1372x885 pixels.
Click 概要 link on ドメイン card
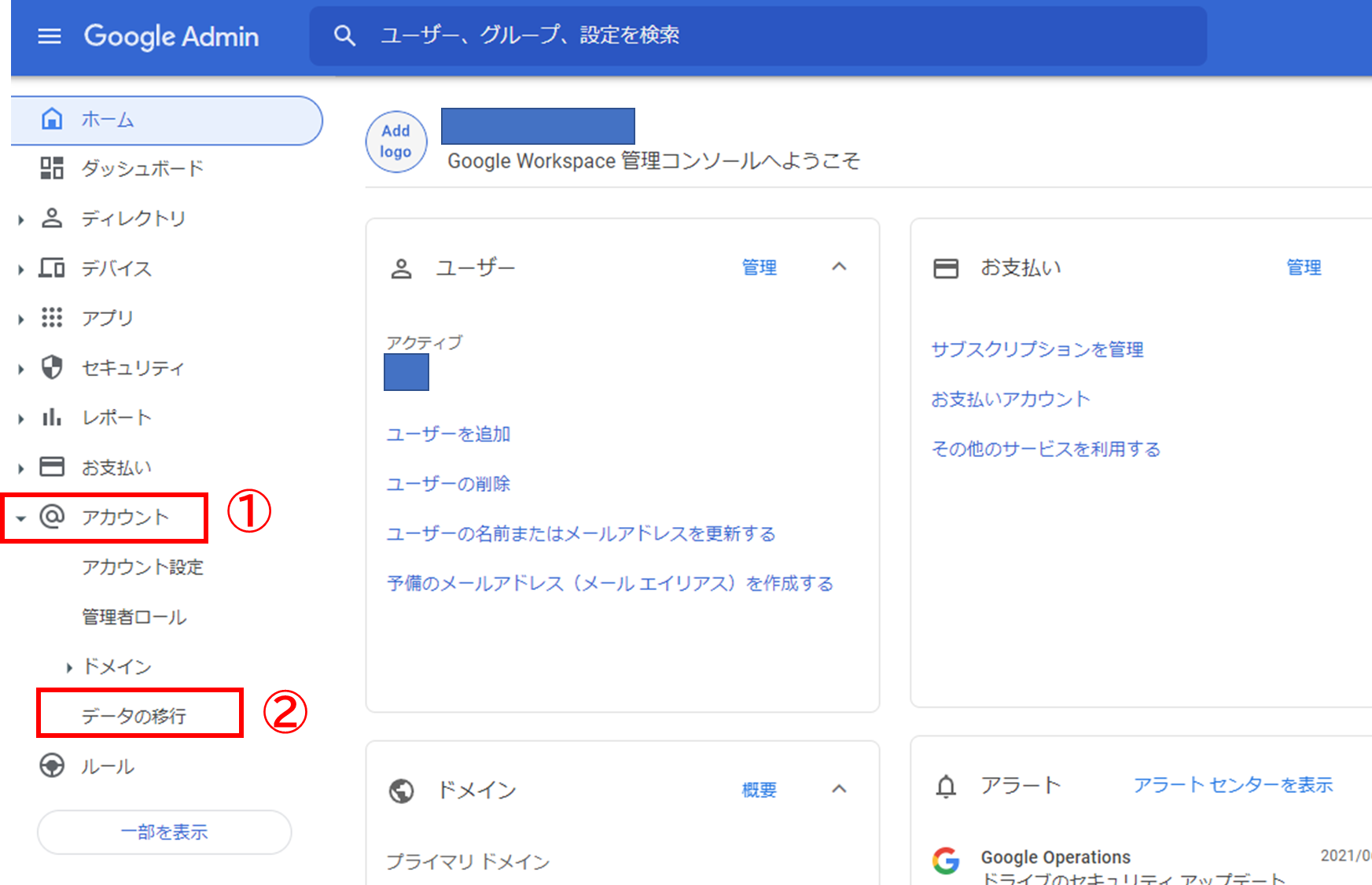tap(760, 790)
